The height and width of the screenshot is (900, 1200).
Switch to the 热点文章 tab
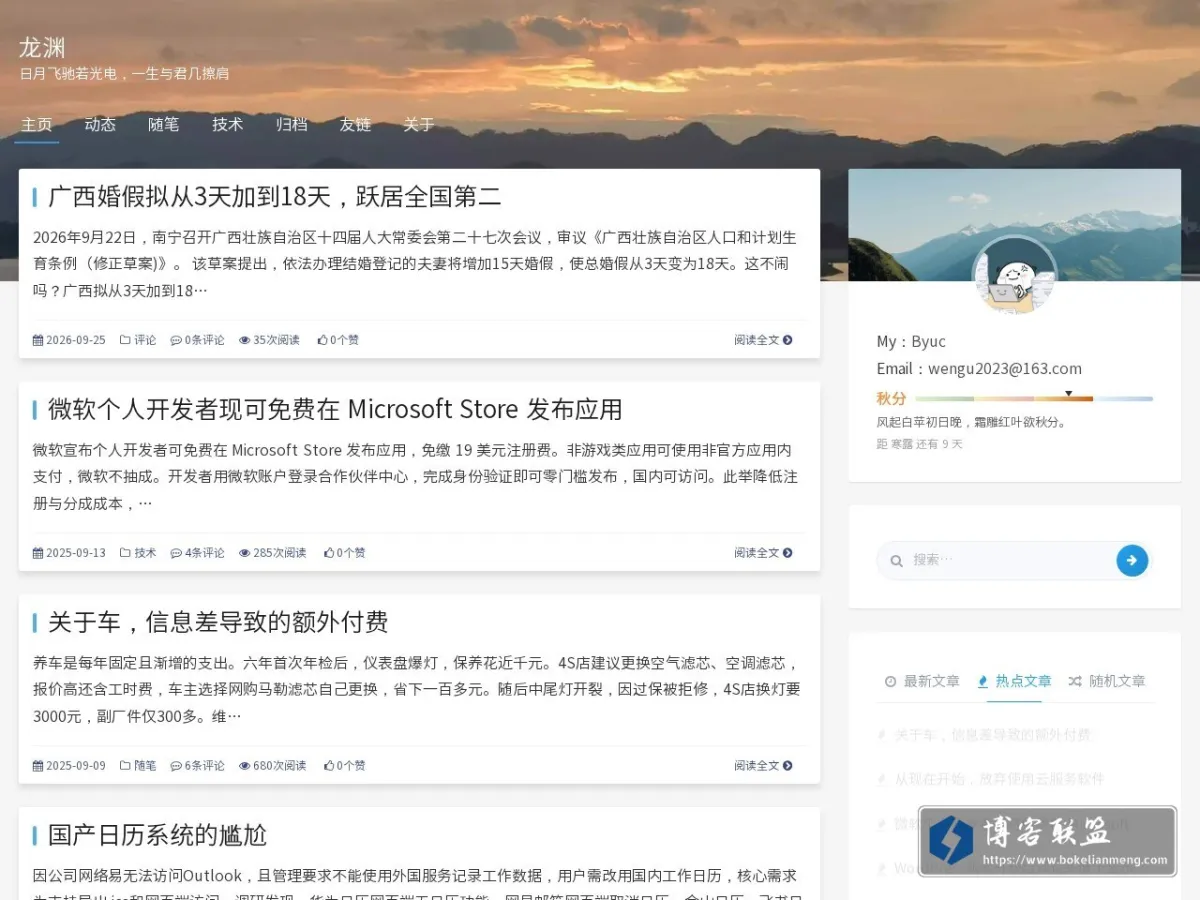pyautogui.click(x=1014, y=681)
